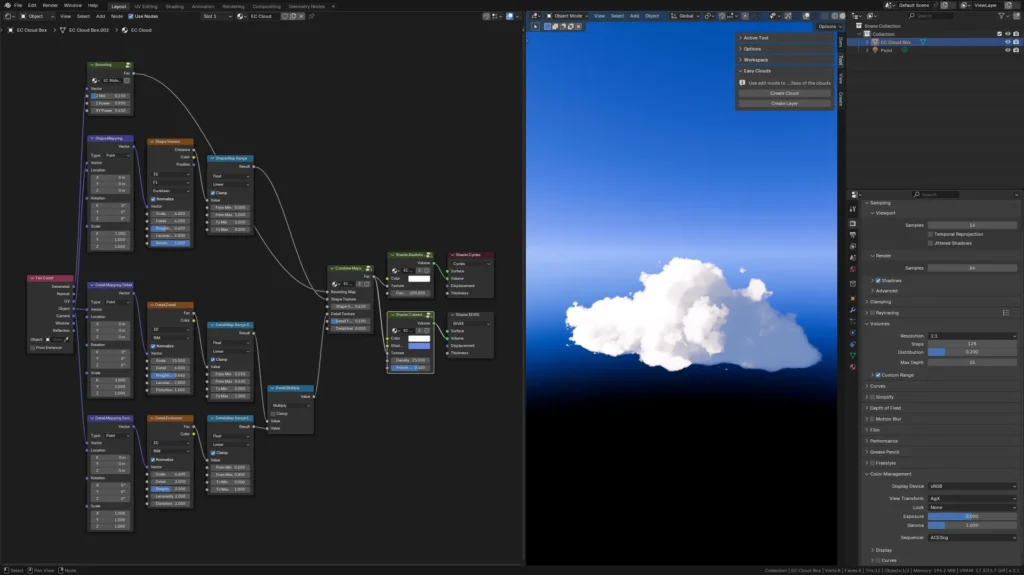Screen dimensions: 1024x575
Task: Click the material browse sphere icon next to EC Cloud
Action: click(241, 16)
